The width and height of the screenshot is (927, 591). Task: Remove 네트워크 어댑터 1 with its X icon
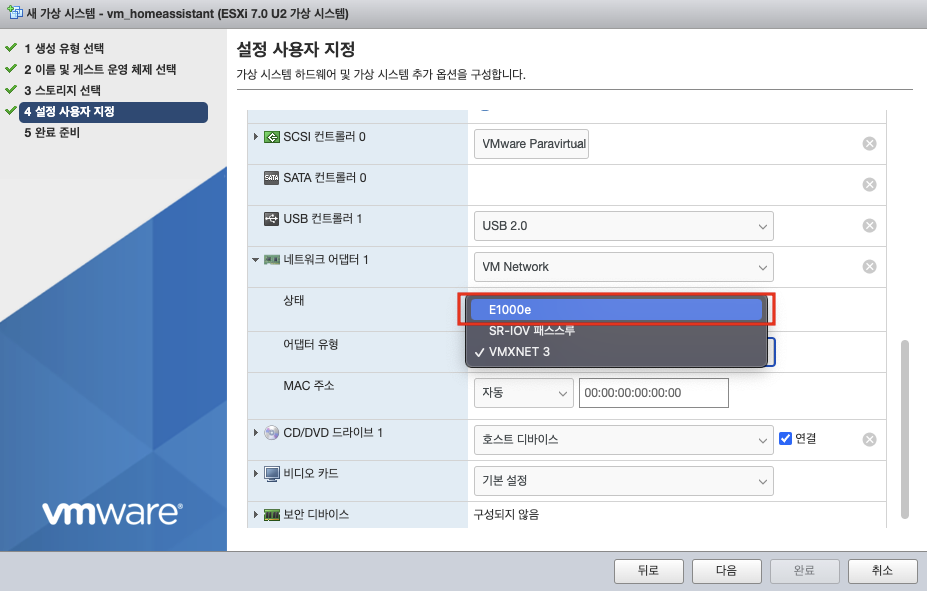(x=869, y=267)
